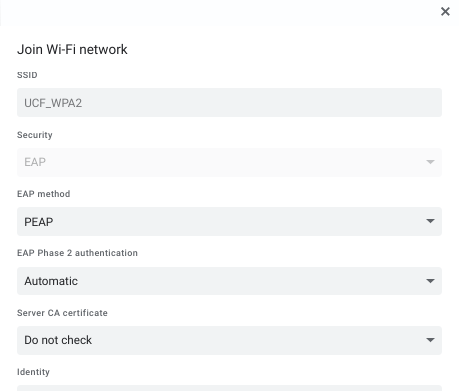Viewport: 459px width, 391px height.
Task: Open the Security dropdown showing EAP
Action: (229, 162)
